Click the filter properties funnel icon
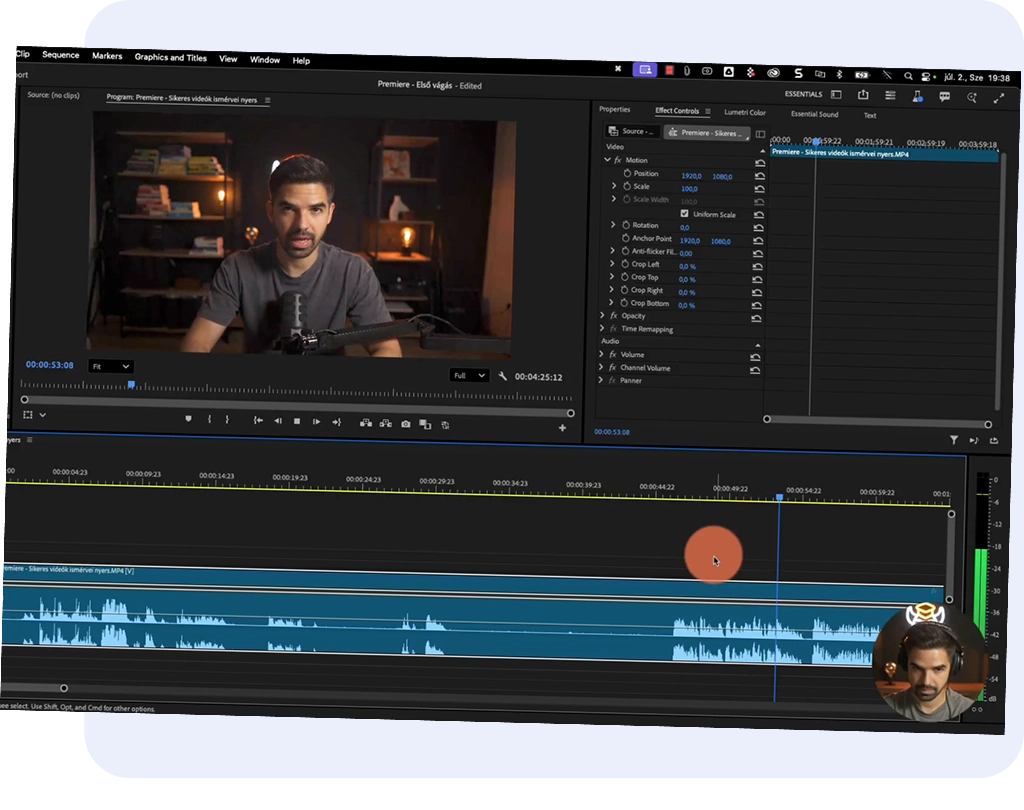 pos(953,440)
